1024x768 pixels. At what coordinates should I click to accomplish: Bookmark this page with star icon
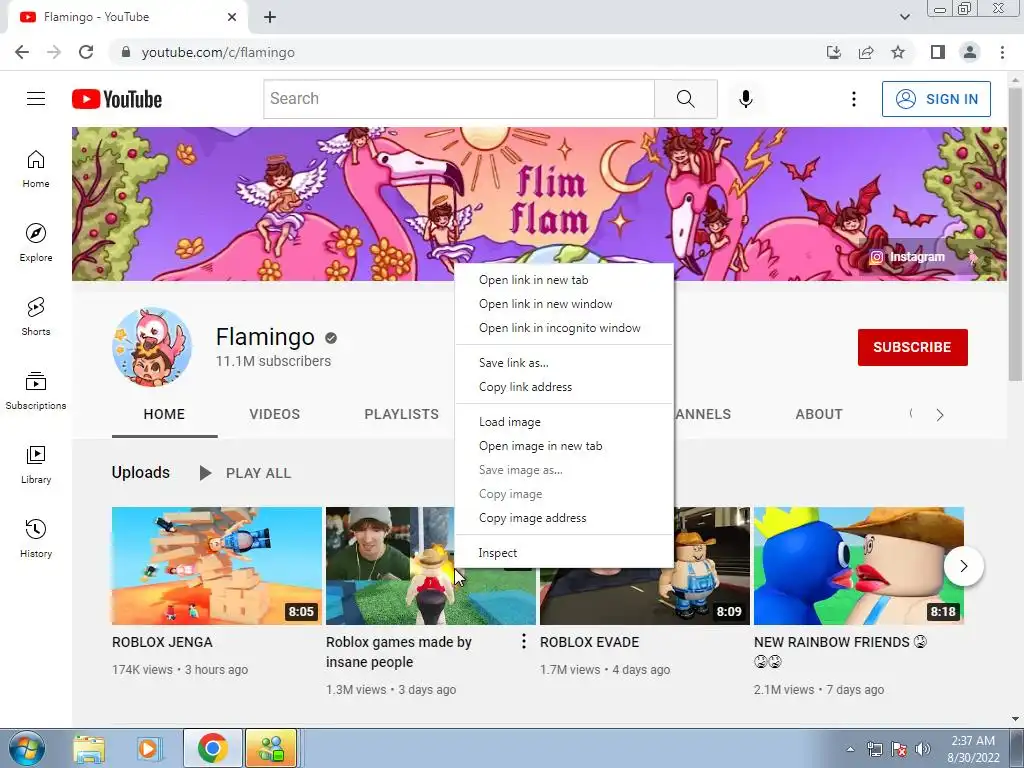pos(898,52)
